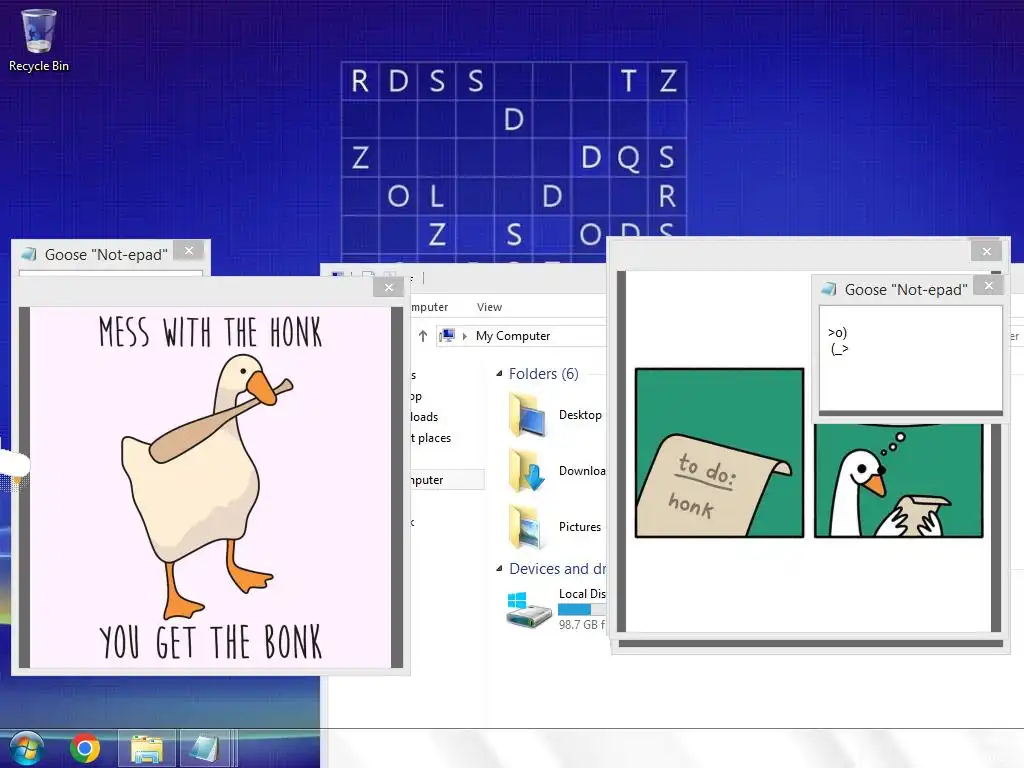Screen dimensions: 1024x768
Task: Select the Downloads item in navigation pane
Action: tap(424, 417)
